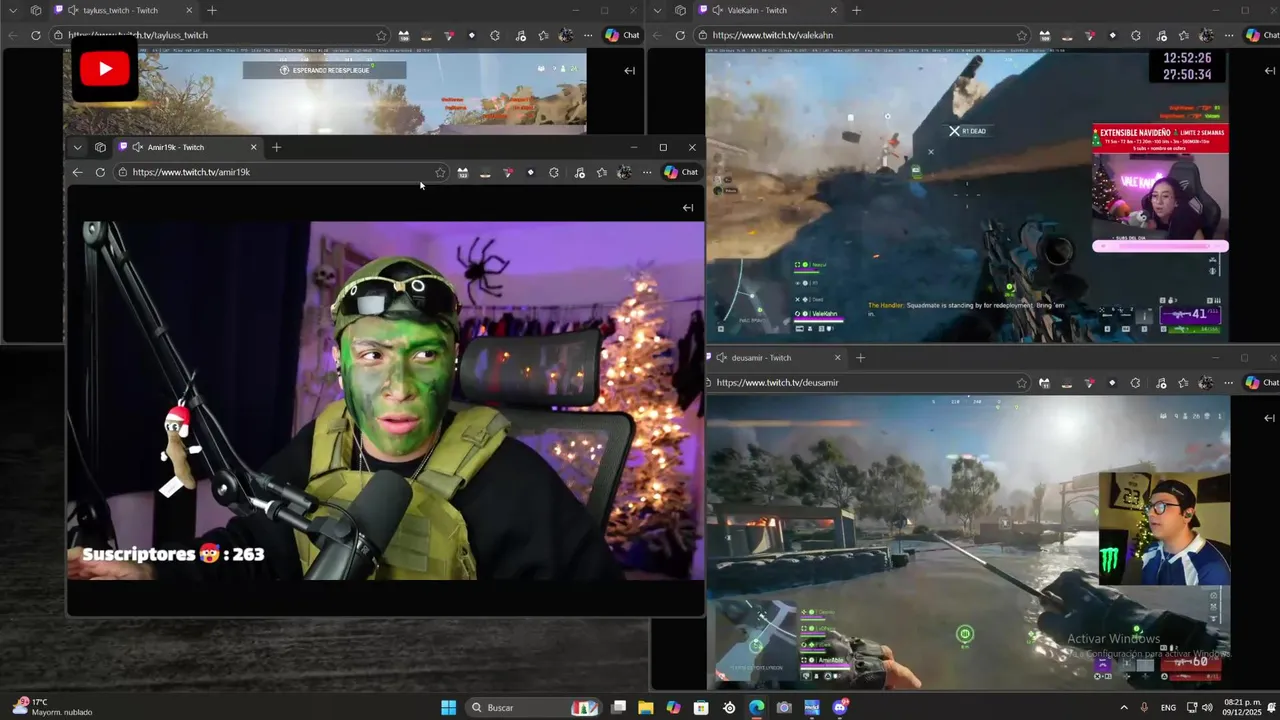Open File Explorer from the taskbar
This screenshot has height=720, width=1280.
tap(646, 707)
